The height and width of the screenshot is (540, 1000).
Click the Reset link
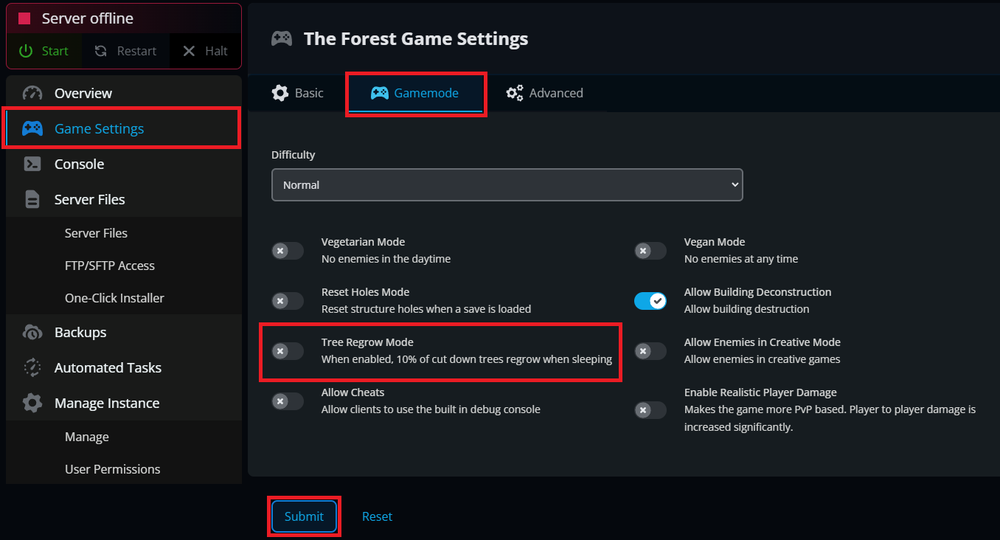point(377,517)
